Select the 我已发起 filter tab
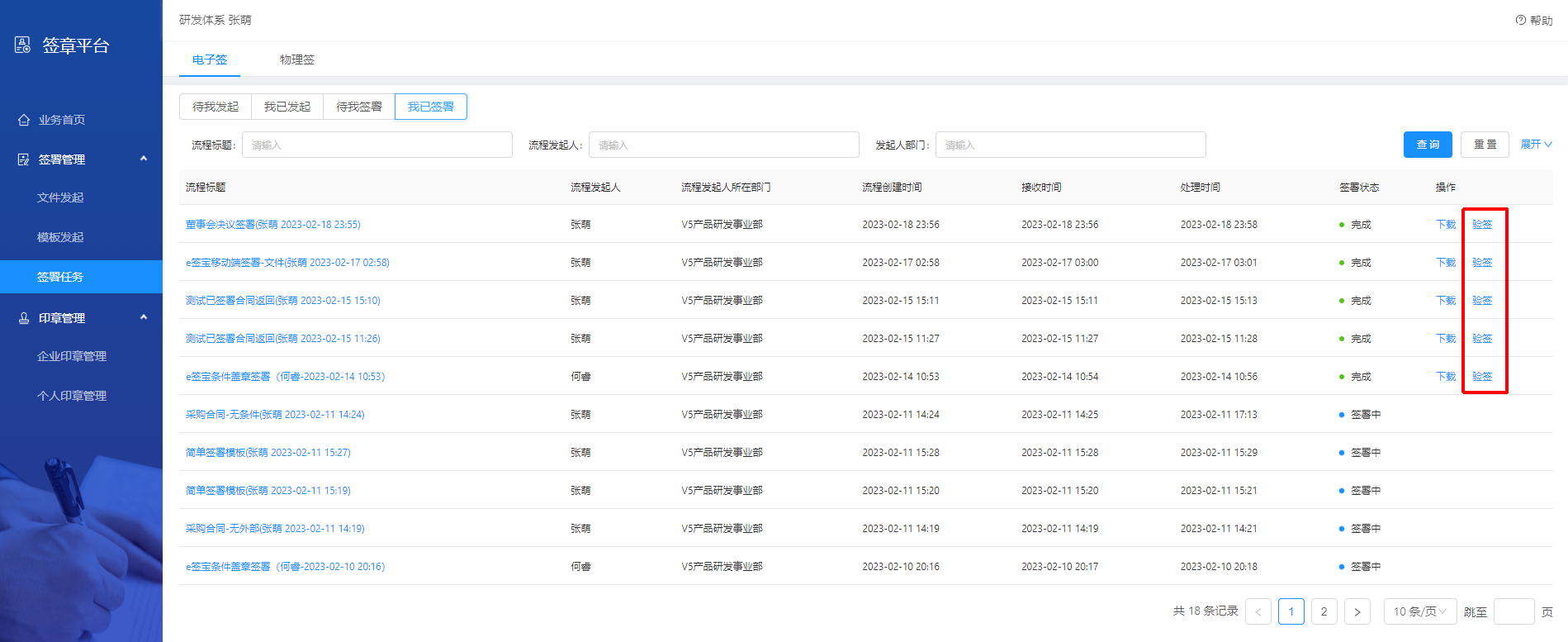Screen dimensions: 1568x642 click(287, 107)
